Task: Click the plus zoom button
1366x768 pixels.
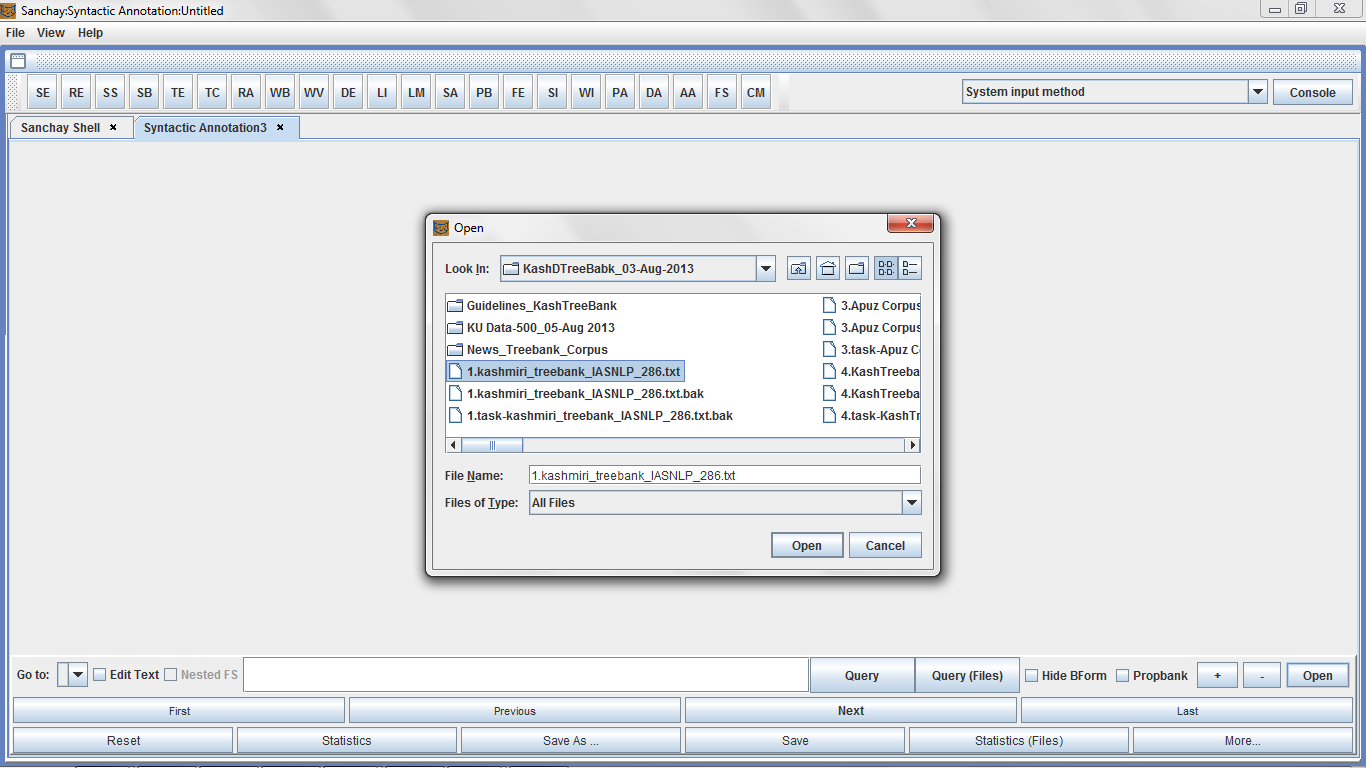Action: tap(1217, 676)
